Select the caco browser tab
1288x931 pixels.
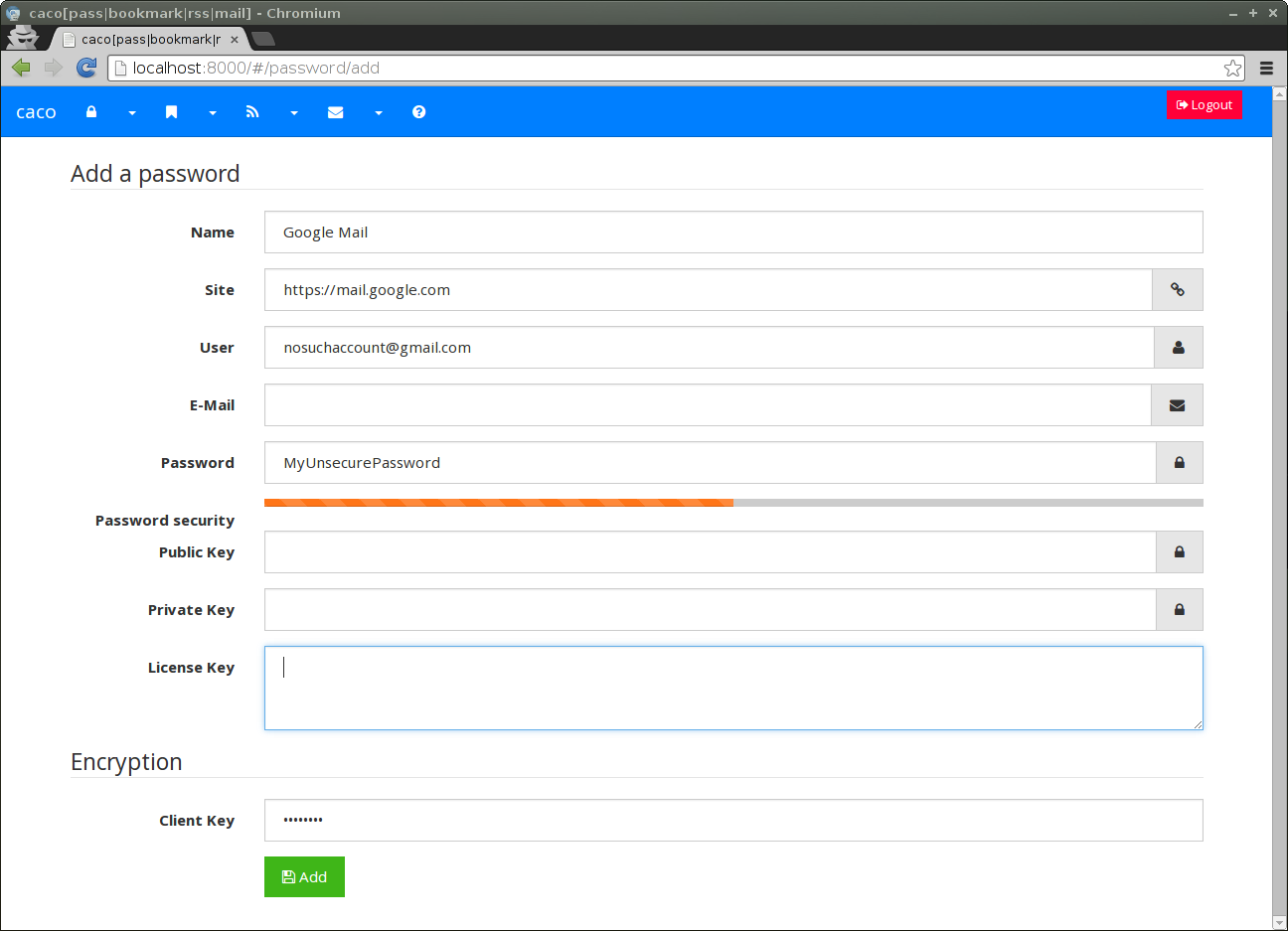pos(151,39)
